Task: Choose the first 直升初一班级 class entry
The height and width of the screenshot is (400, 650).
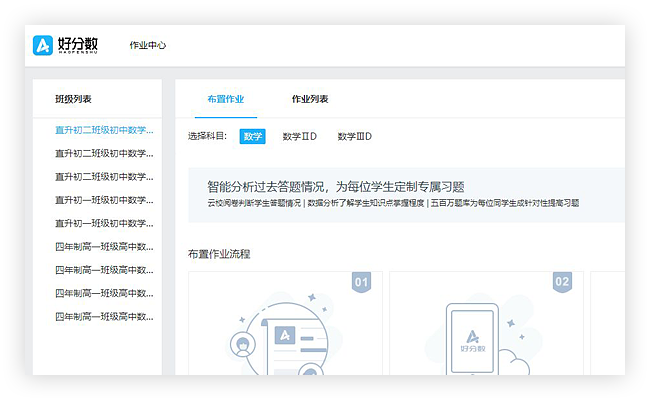Action: click(x=104, y=200)
